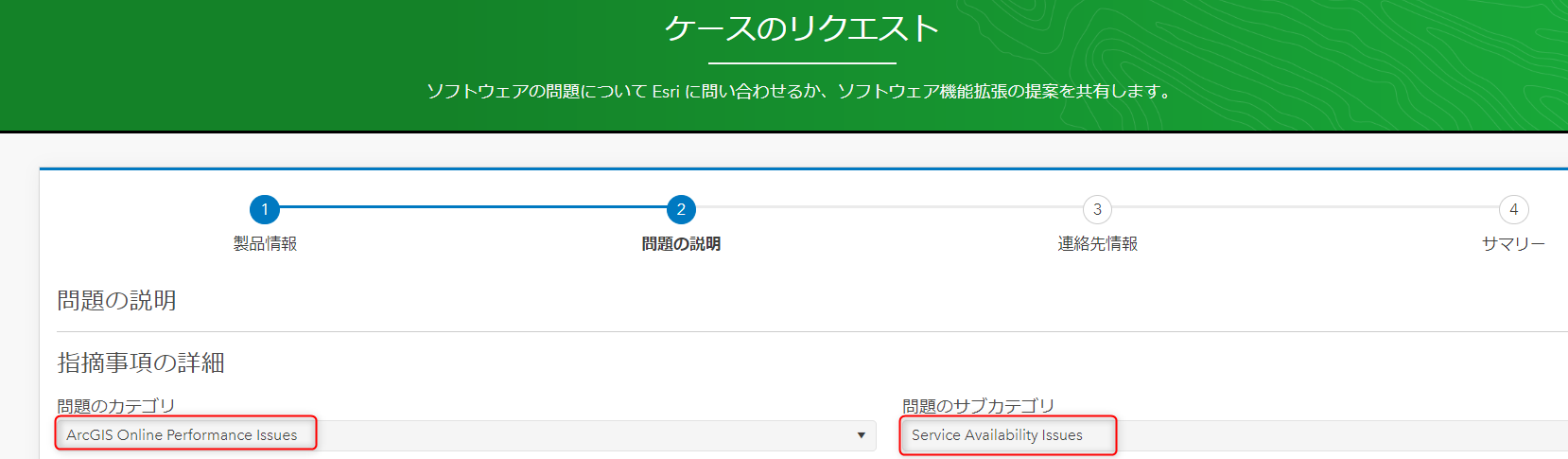This screenshot has width=1568, height=459.
Task: Click the 指摘事項の詳細 section heading
Action: pos(141,362)
